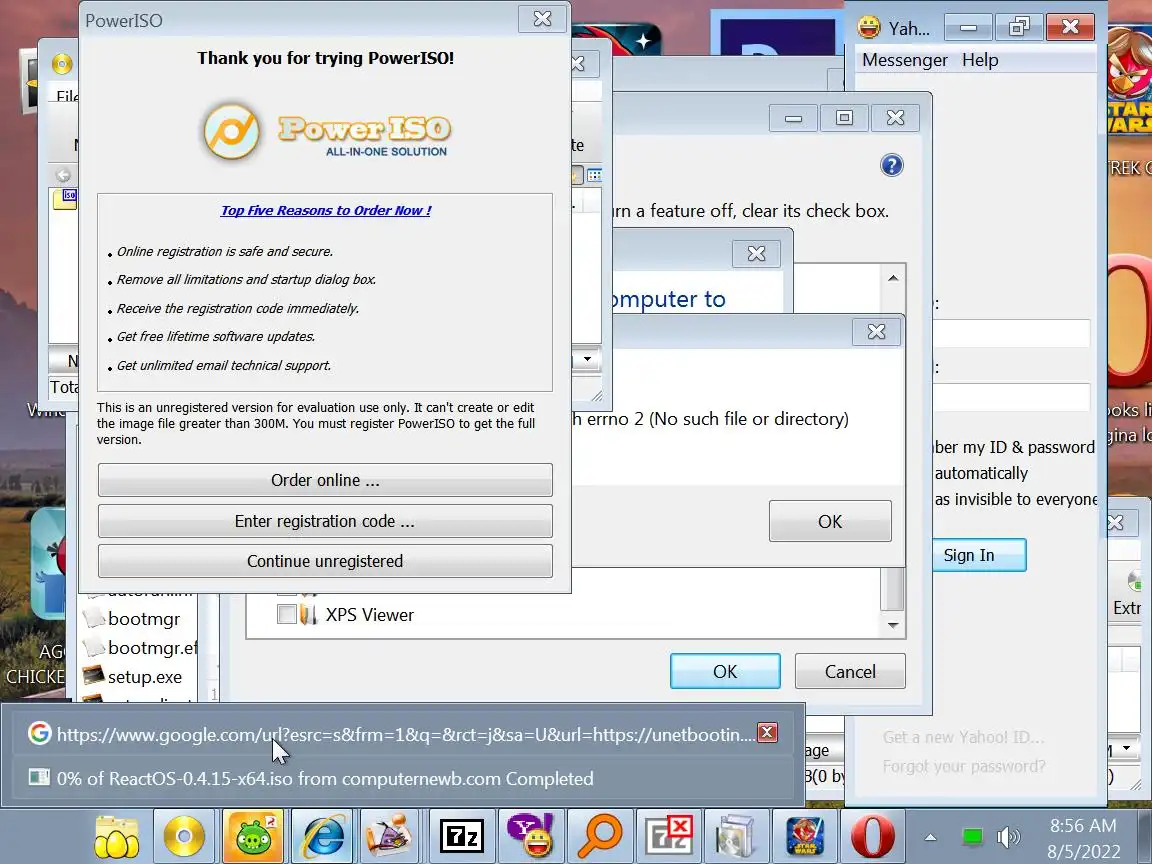1152x864 pixels.
Task: Switch to Yahoo Messenger in the taskbar
Action: tap(530, 835)
